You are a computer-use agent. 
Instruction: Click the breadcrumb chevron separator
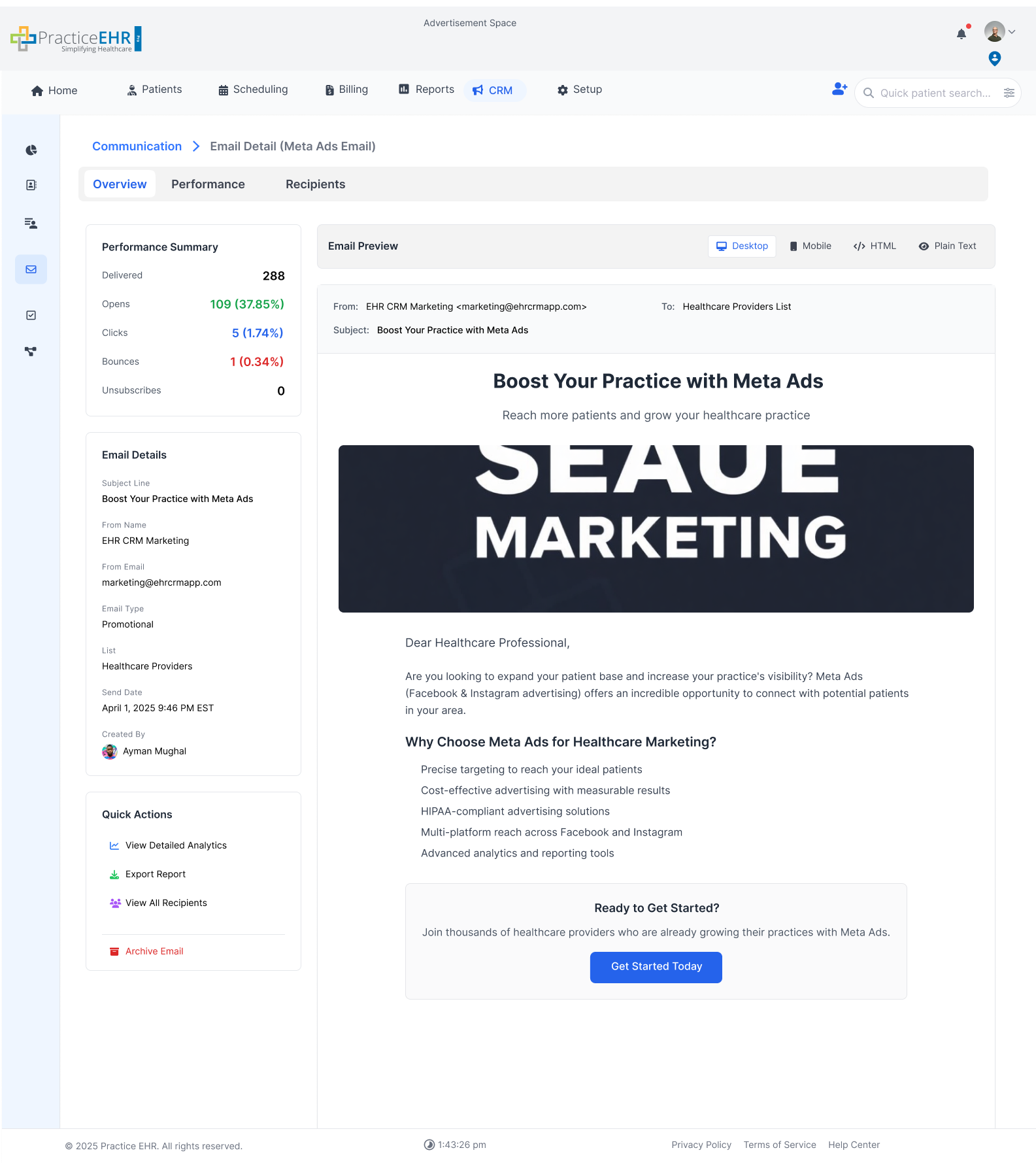[x=196, y=146]
